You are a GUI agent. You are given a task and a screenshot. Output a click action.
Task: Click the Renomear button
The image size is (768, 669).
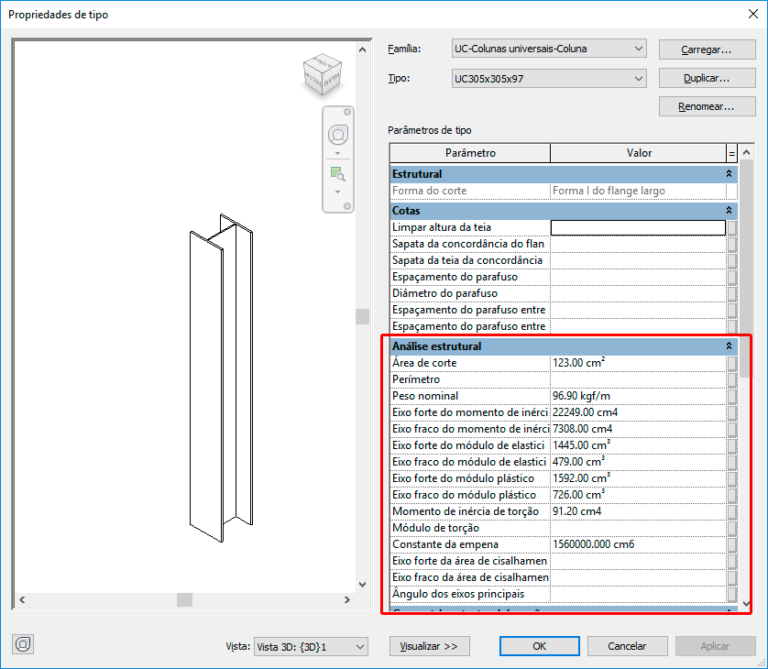(x=705, y=106)
